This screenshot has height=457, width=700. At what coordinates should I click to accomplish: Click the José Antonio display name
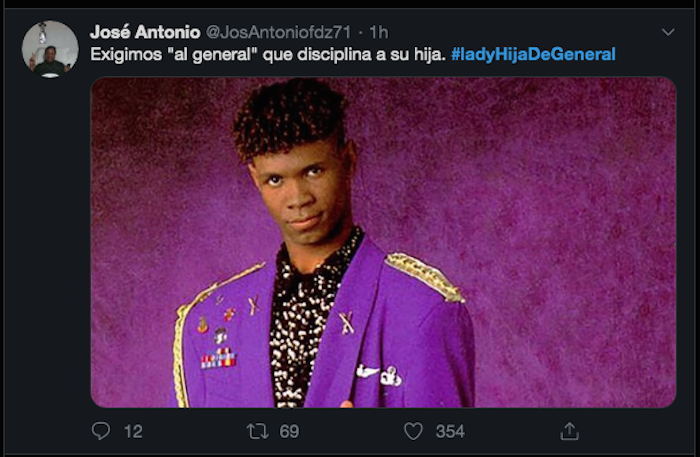pyautogui.click(x=145, y=31)
